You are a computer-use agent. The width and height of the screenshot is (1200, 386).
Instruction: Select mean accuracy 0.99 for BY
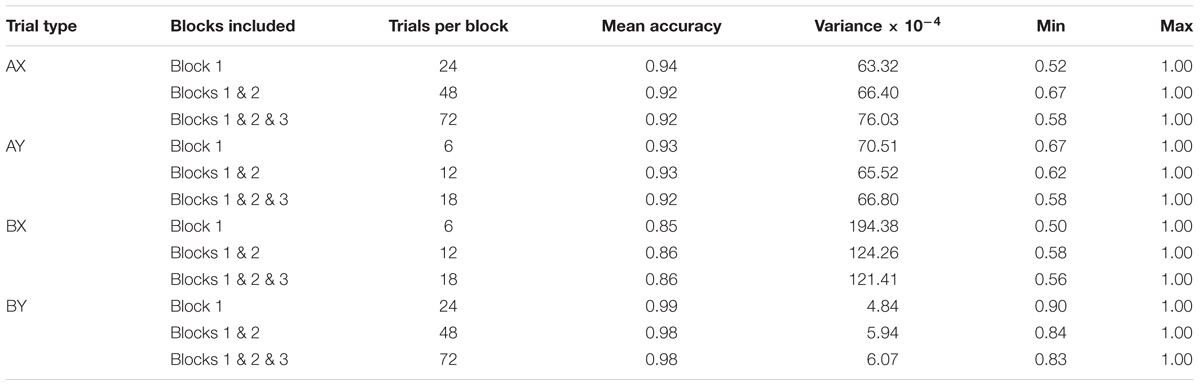(662, 305)
